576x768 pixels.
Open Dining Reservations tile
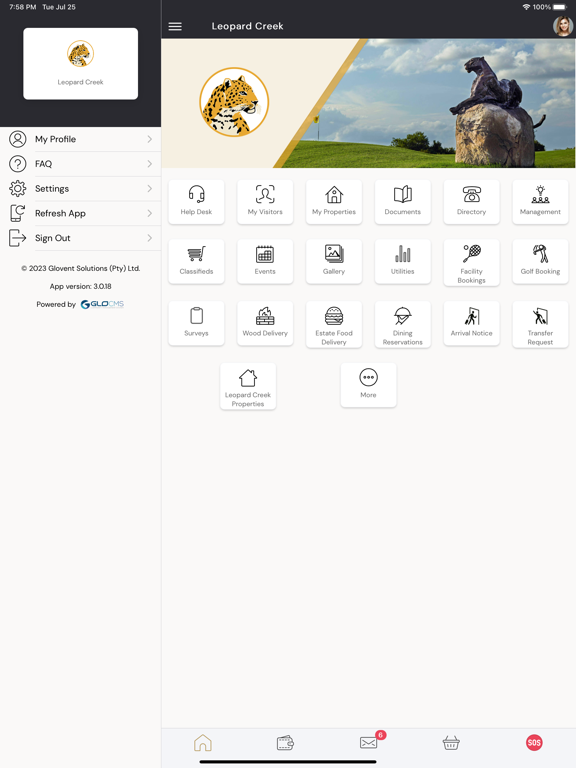pos(403,324)
